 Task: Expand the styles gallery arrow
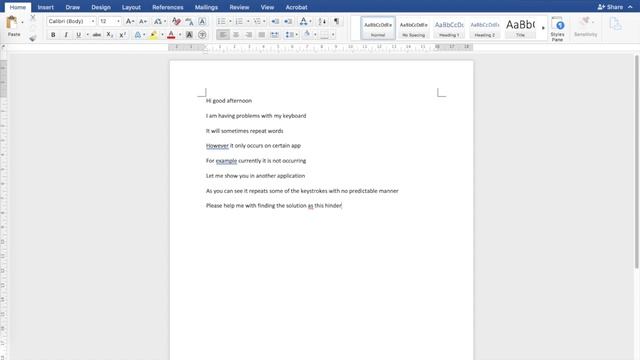(x=543, y=28)
